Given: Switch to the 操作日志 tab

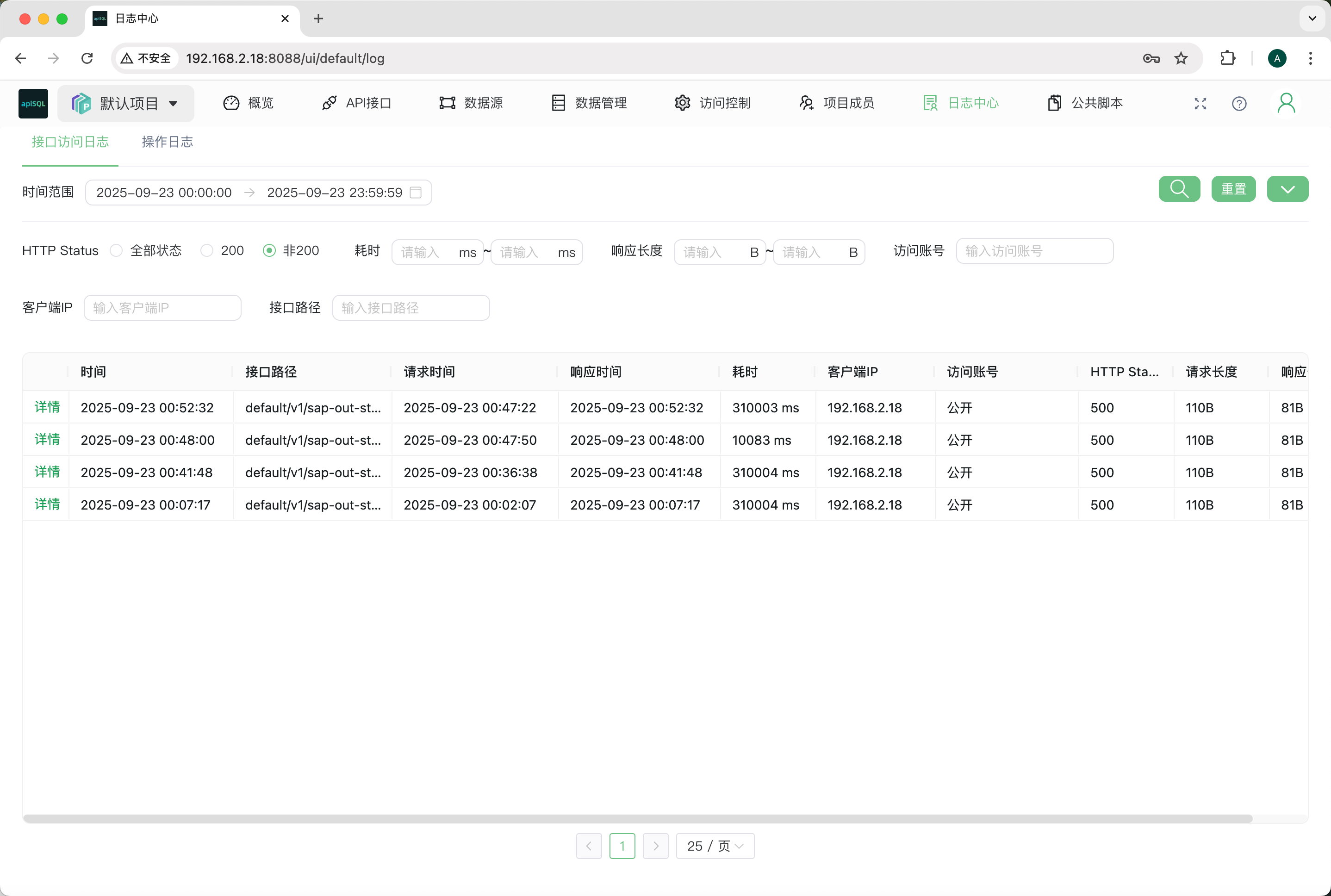Looking at the screenshot, I should pos(167,142).
